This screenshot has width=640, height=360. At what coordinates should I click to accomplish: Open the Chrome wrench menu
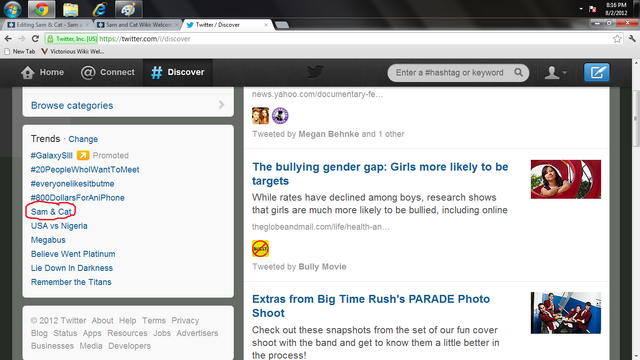click(x=632, y=39)
